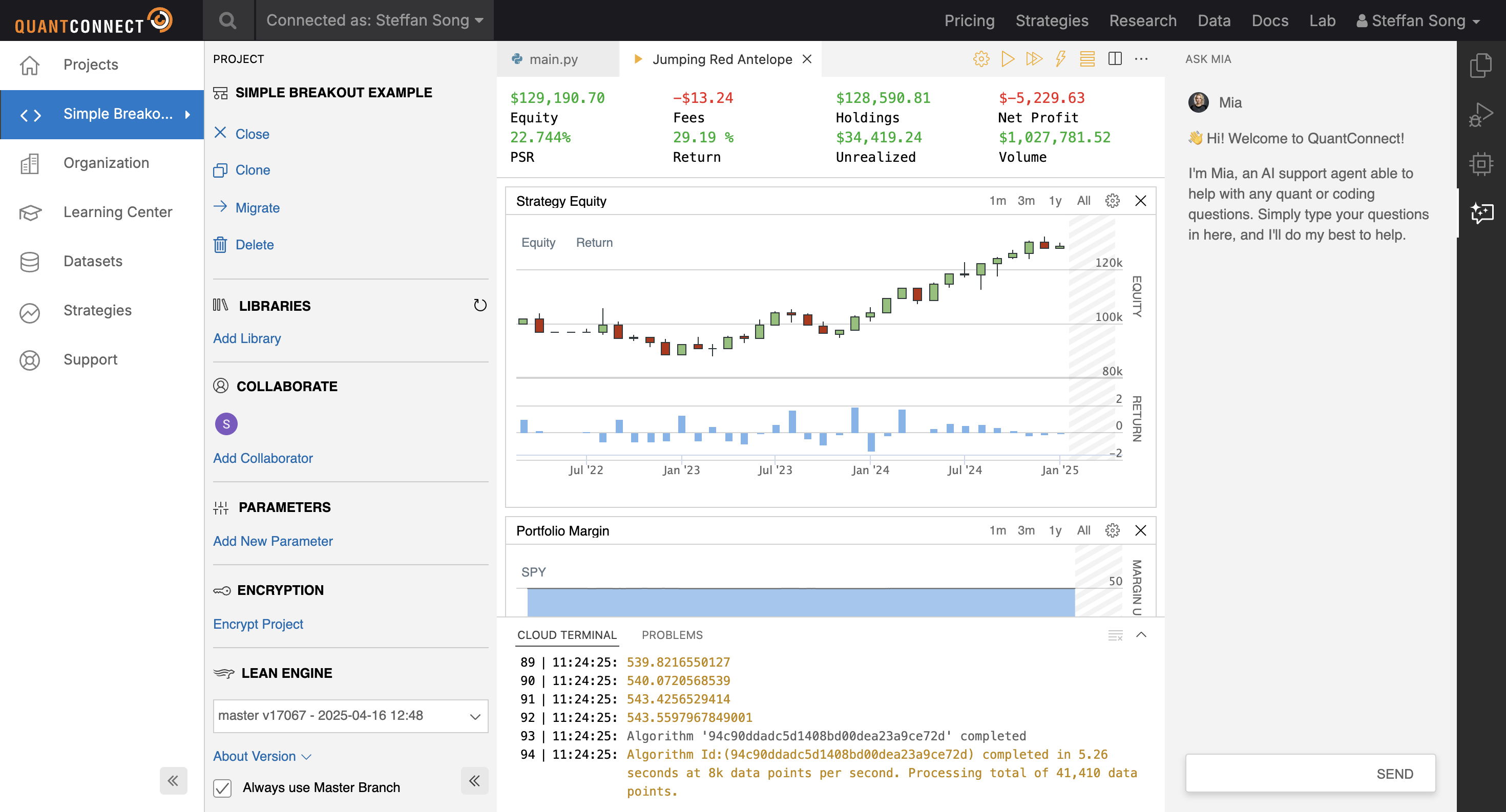Screen dimensions: 1506x812
Task: Click Add Collaborator link
Action: point(262,459)
